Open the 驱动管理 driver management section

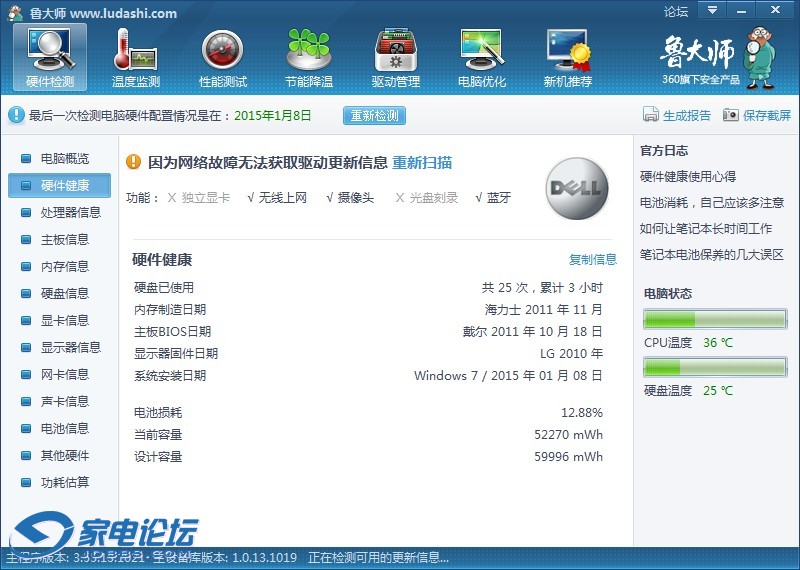pyautogui.click(x=395, y=57)
